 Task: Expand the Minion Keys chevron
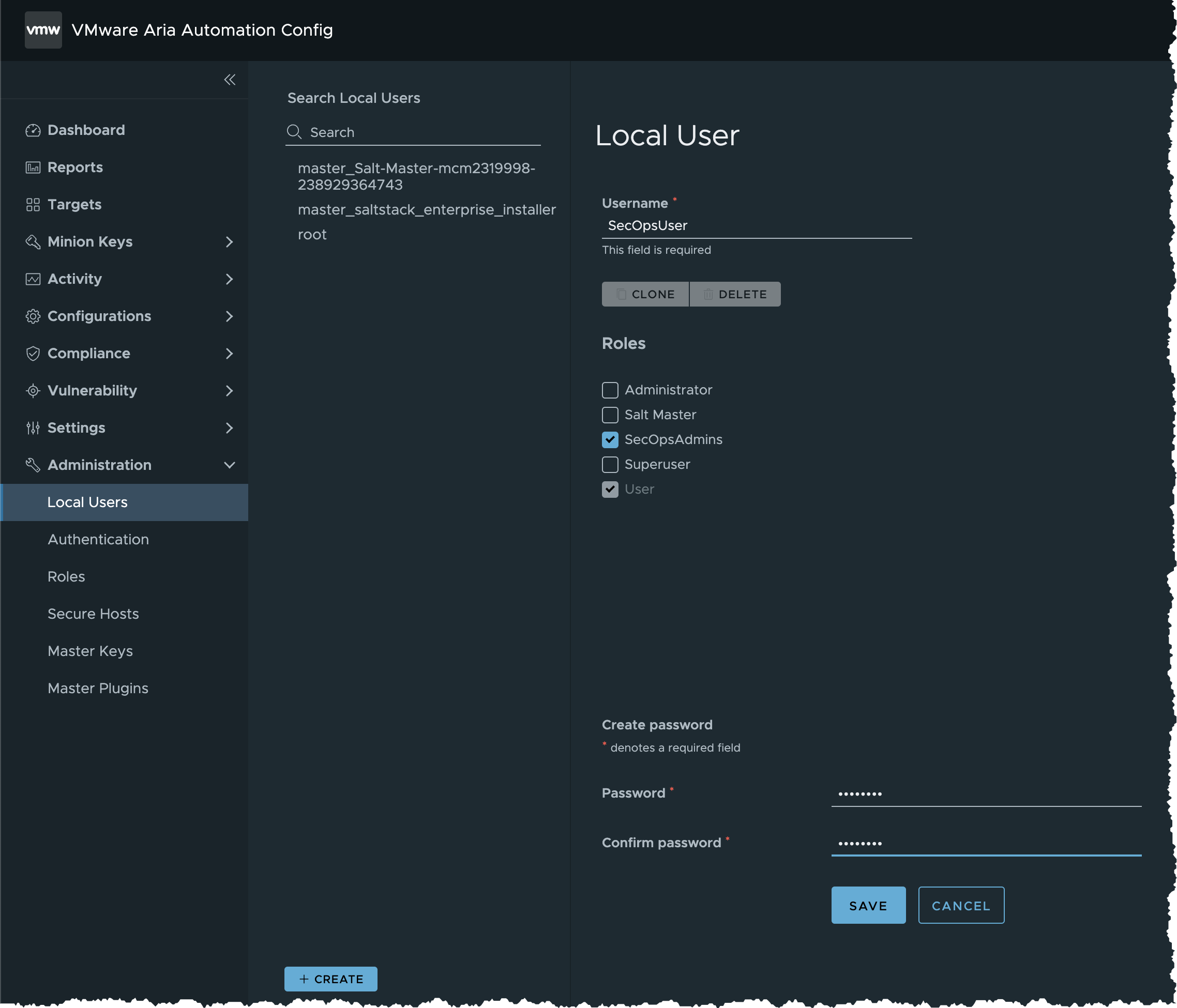click(230, 242)
